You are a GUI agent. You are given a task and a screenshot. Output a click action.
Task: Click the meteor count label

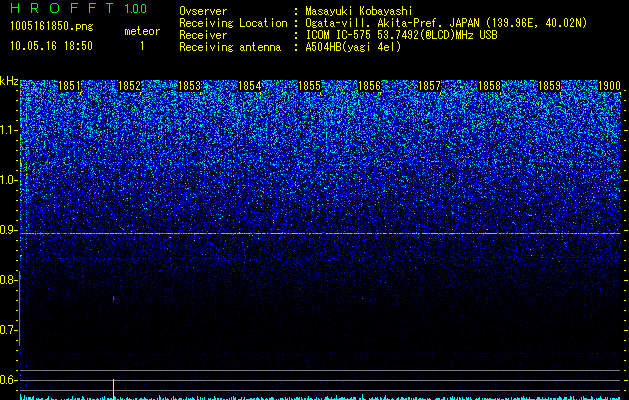(x=142, y=31)
